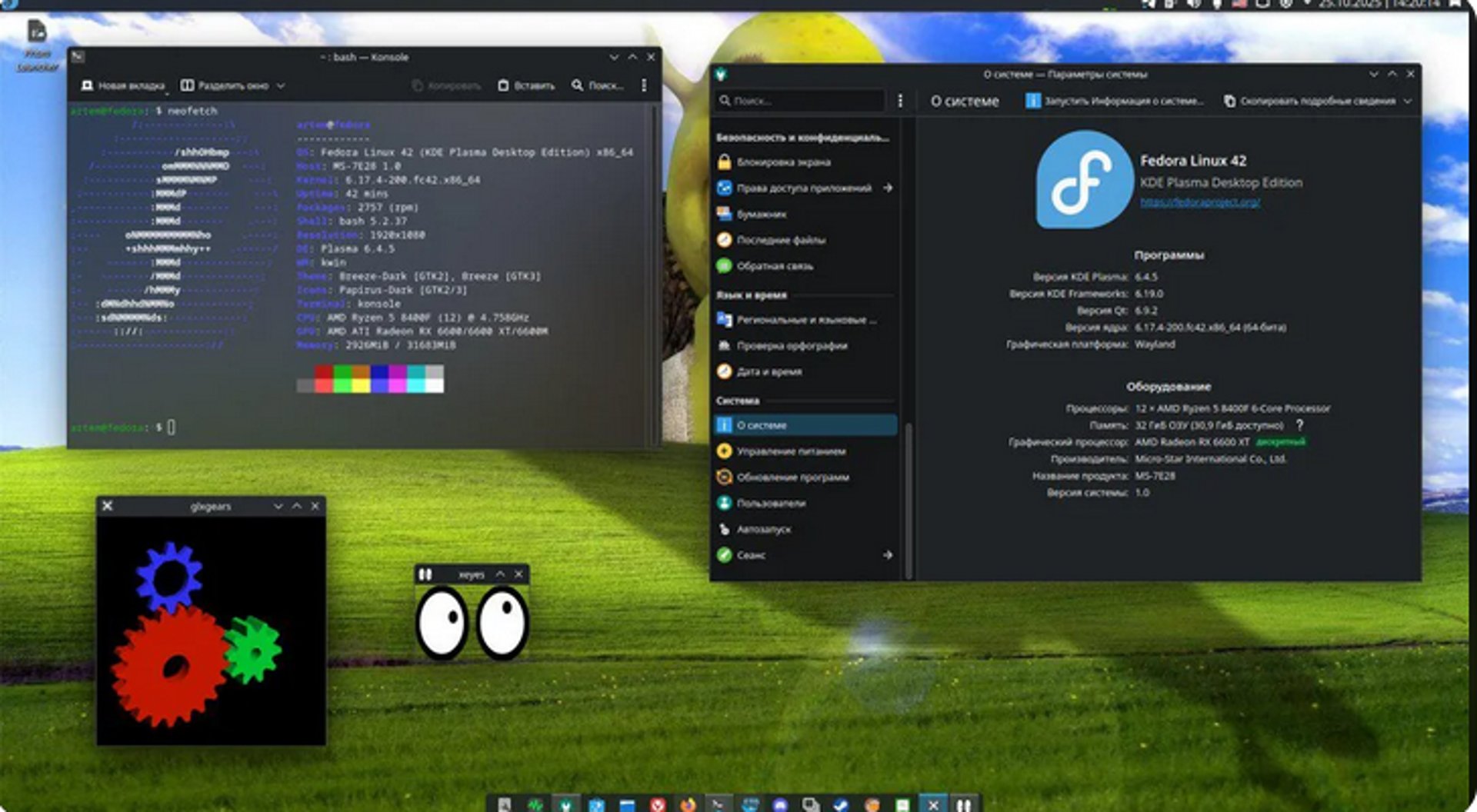
Task: Click the System Settings title bar app icon
Action: (x=721, y=75)
